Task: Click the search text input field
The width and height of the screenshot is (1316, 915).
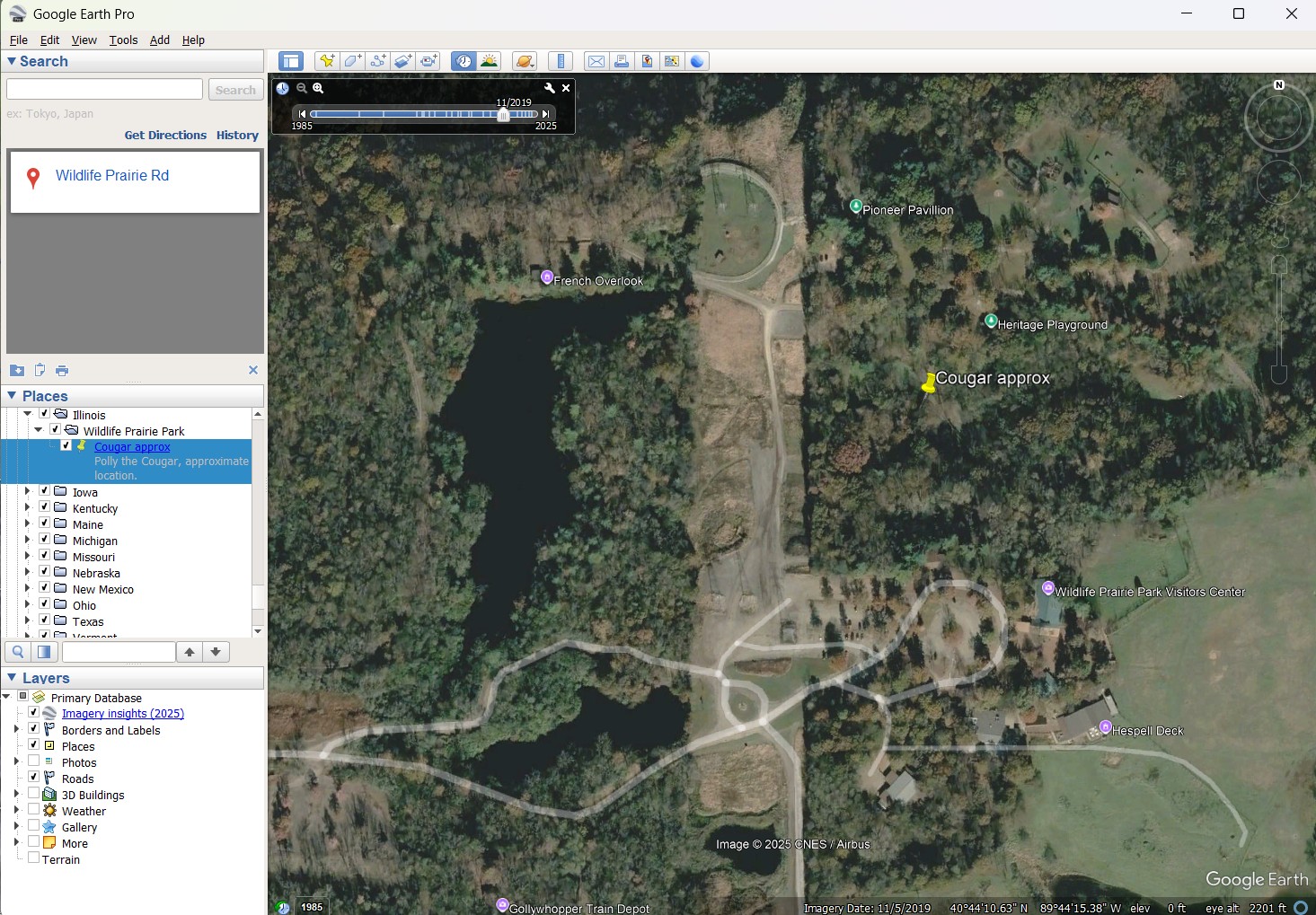Action: click(x=104, y=90)
